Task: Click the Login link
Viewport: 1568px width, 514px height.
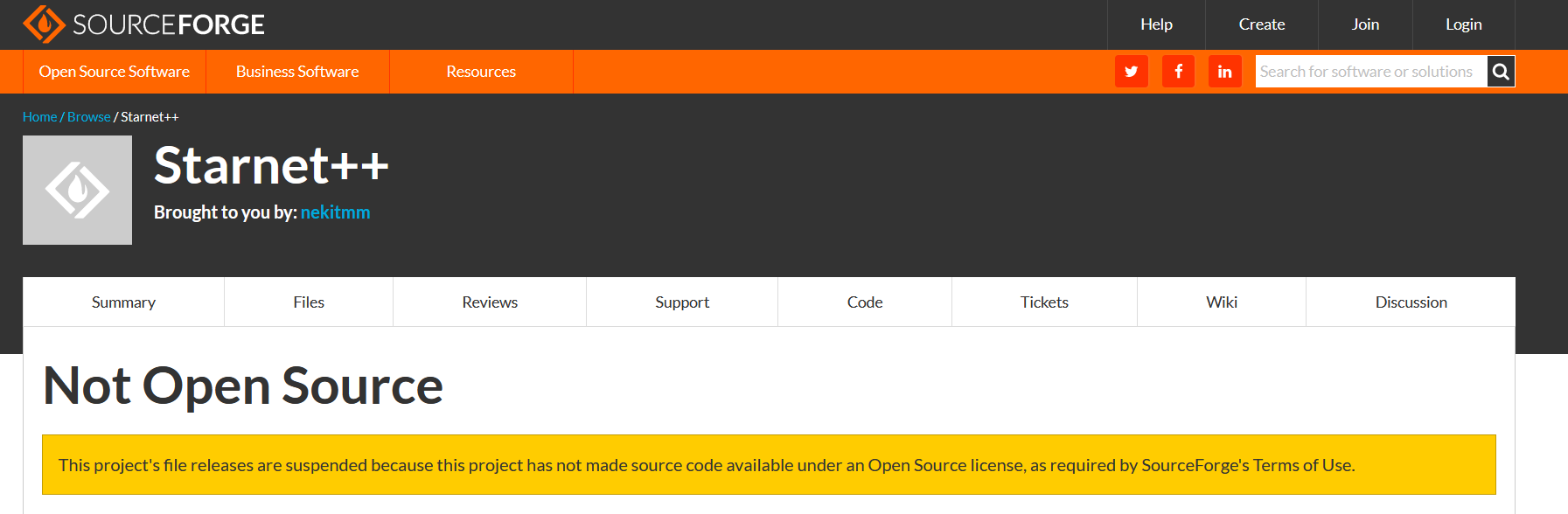Action: [1463, 24]
